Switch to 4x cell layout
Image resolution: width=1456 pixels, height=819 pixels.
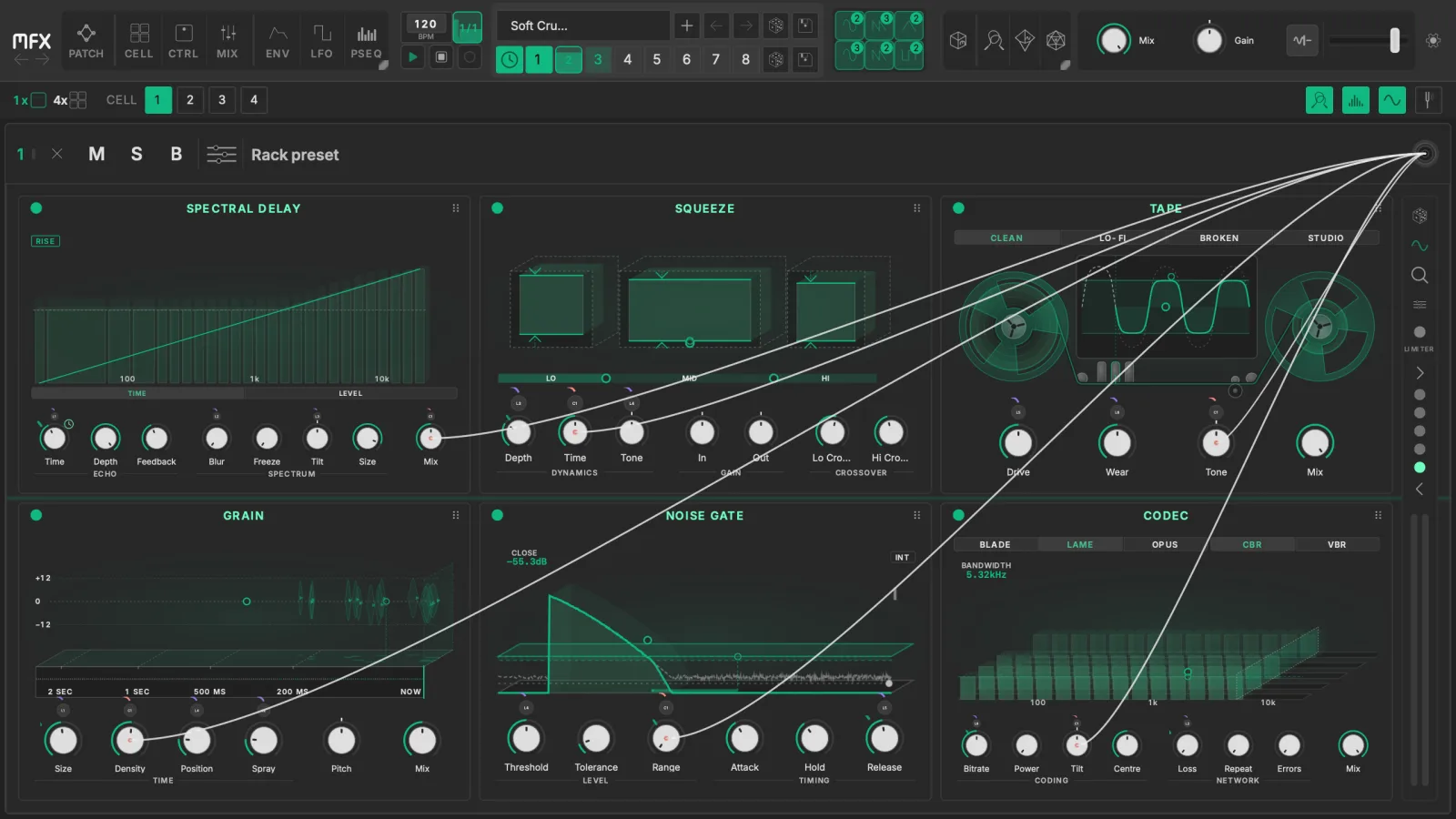[69, 100]
